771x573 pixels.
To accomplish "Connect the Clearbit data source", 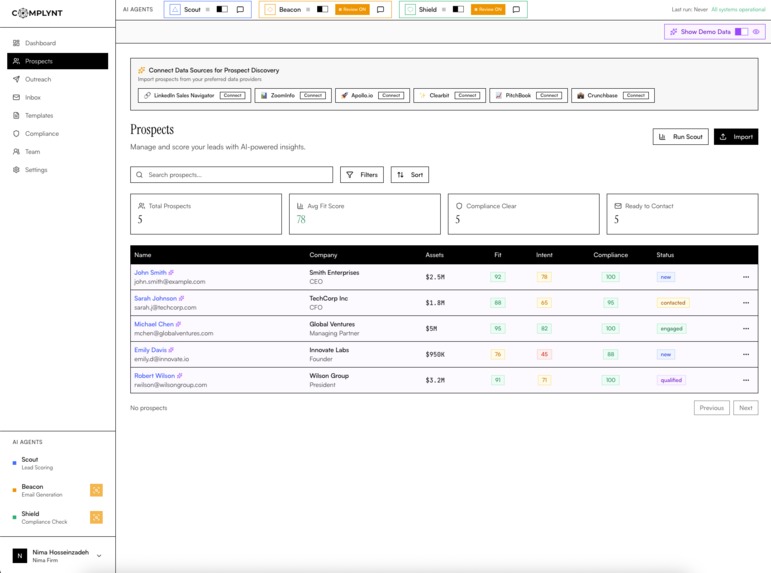I will point(467,95).
